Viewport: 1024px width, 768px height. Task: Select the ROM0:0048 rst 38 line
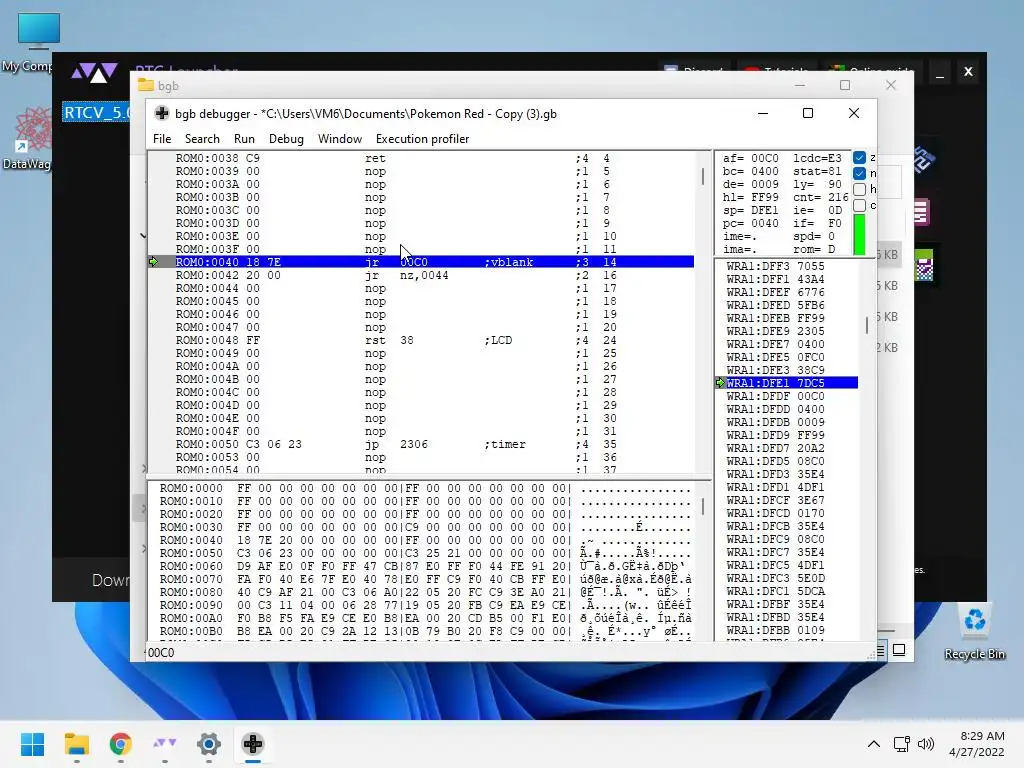point(421,340)
